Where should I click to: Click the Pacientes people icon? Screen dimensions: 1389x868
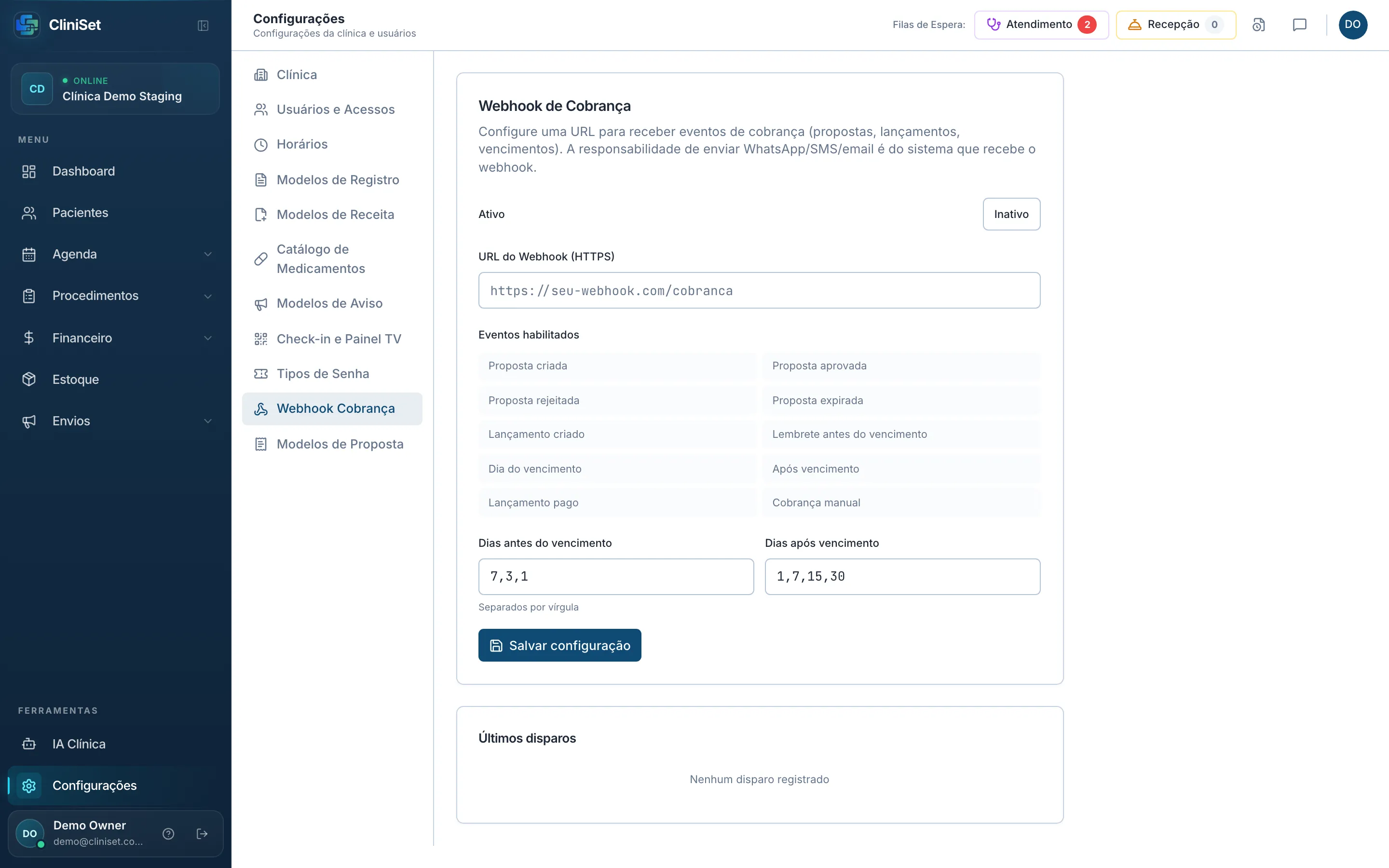tap(29, 213)
